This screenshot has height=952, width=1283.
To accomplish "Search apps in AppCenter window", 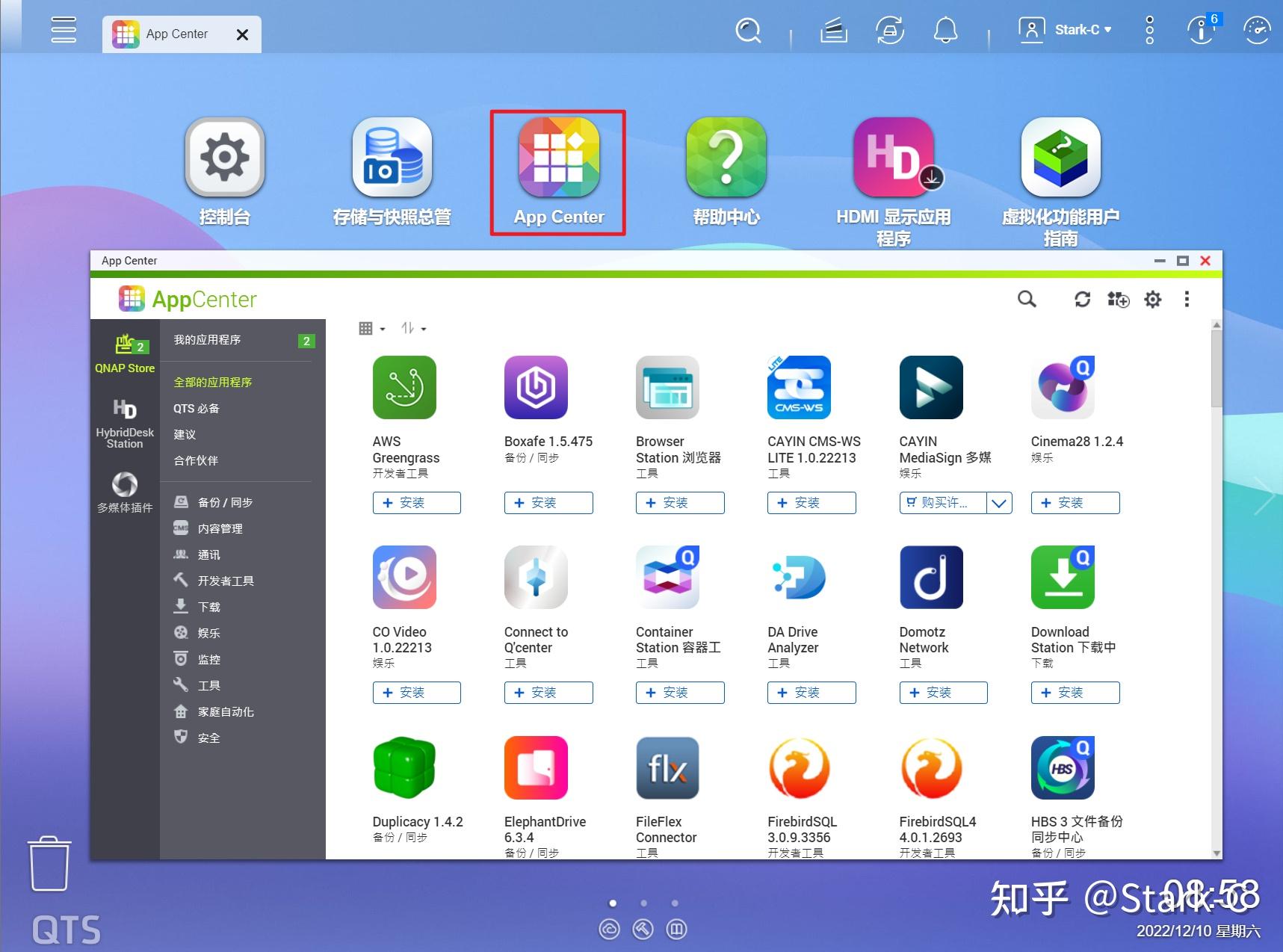I will point(1027,300).
